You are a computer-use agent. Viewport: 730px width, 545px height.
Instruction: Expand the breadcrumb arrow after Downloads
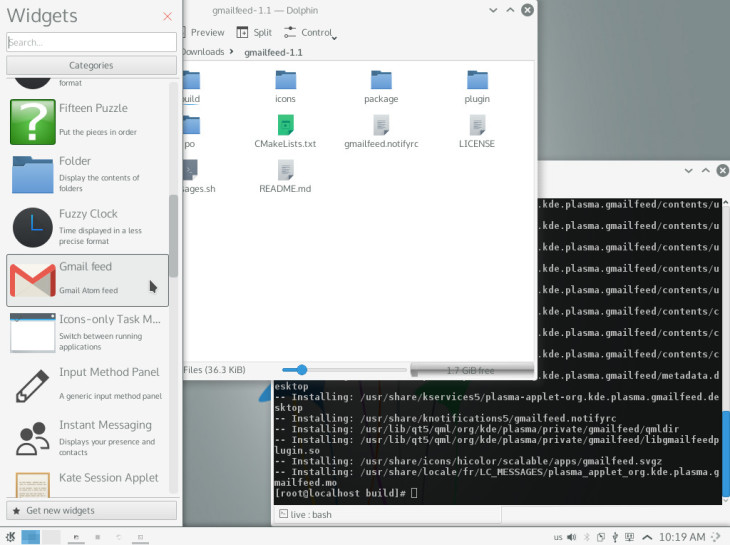[x=231, y=52]
